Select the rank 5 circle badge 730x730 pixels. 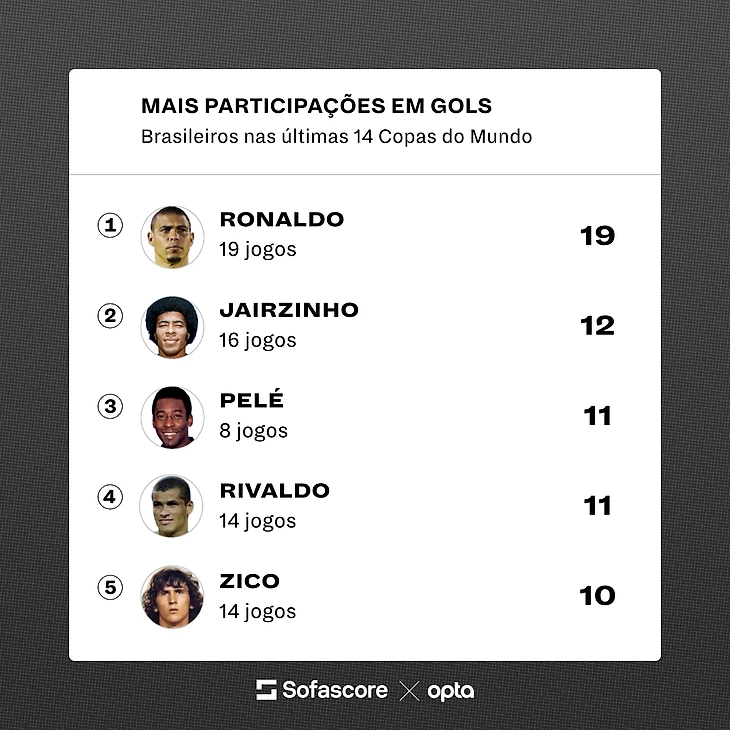[x=110, y=587]
